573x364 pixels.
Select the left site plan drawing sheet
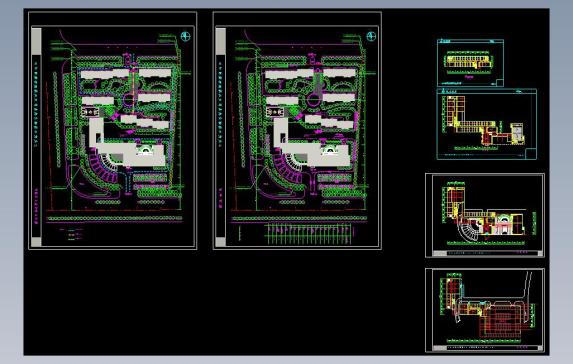coord(113,130)
